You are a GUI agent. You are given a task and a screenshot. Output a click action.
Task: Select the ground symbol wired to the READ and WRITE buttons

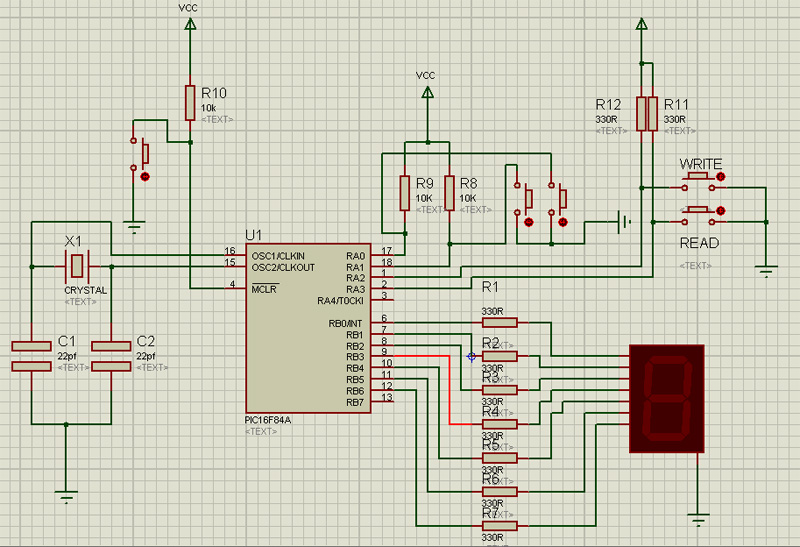766,271
